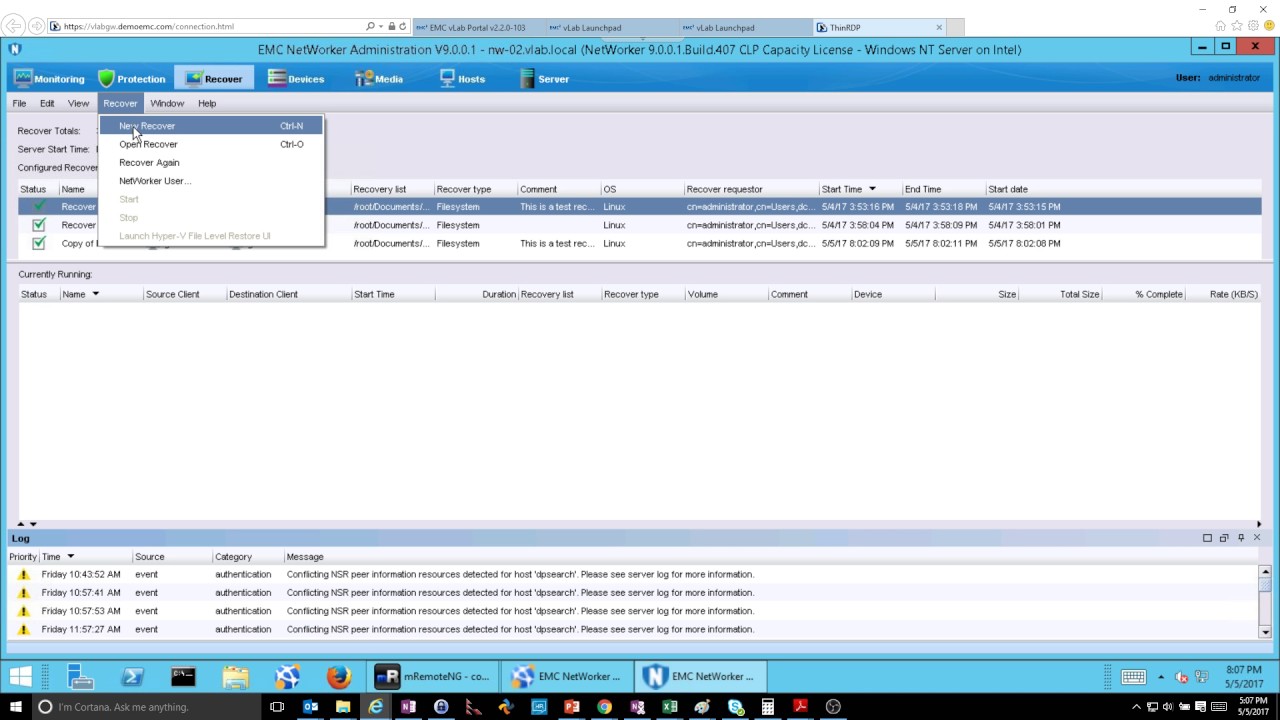Viewport: 1280px width, 720px height.
Task: Open Command Prompt in remote taskbar
Action: point(183,677)
